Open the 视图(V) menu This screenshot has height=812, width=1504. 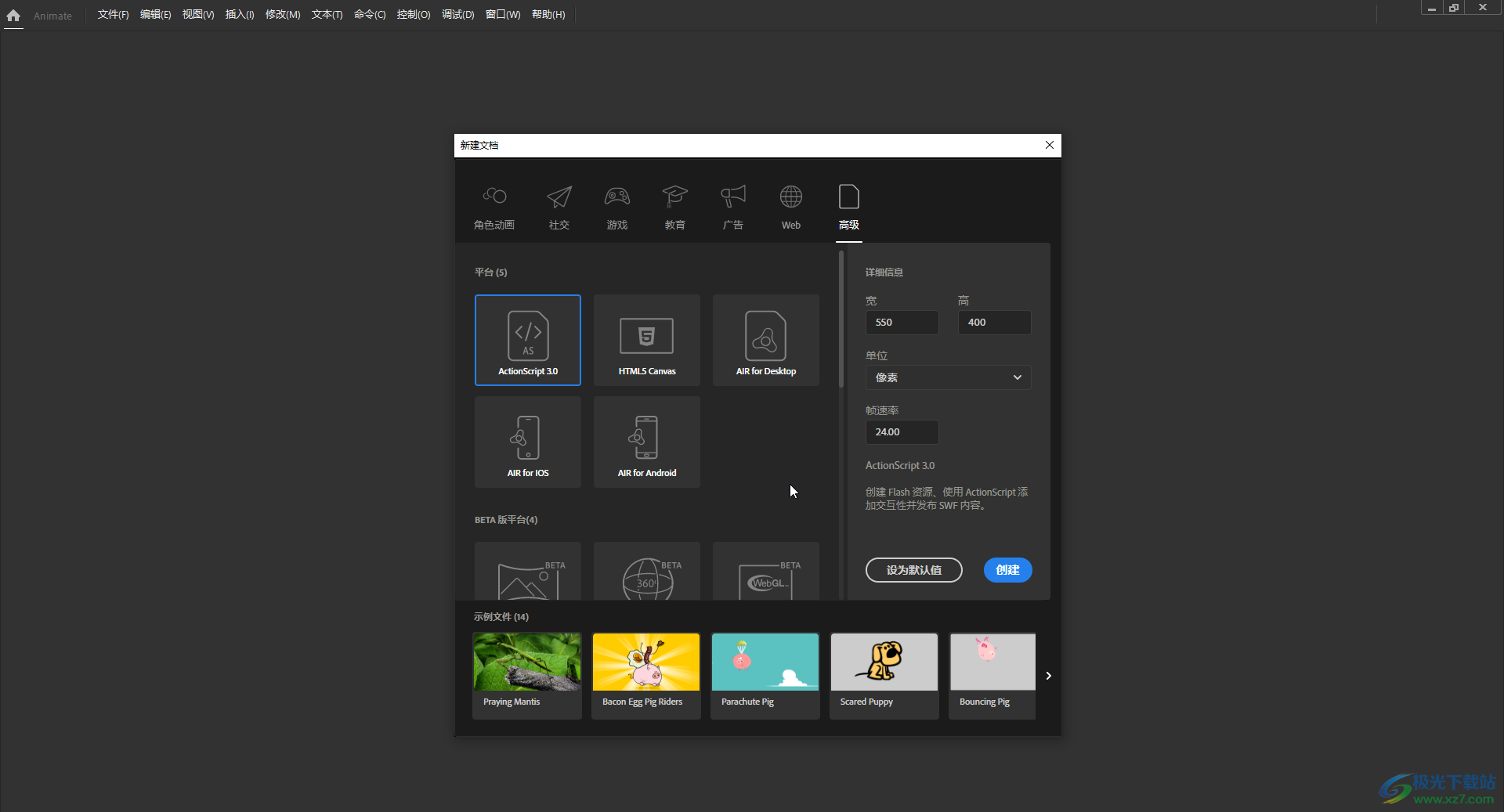pyautogui.click(x=198, y=15)
